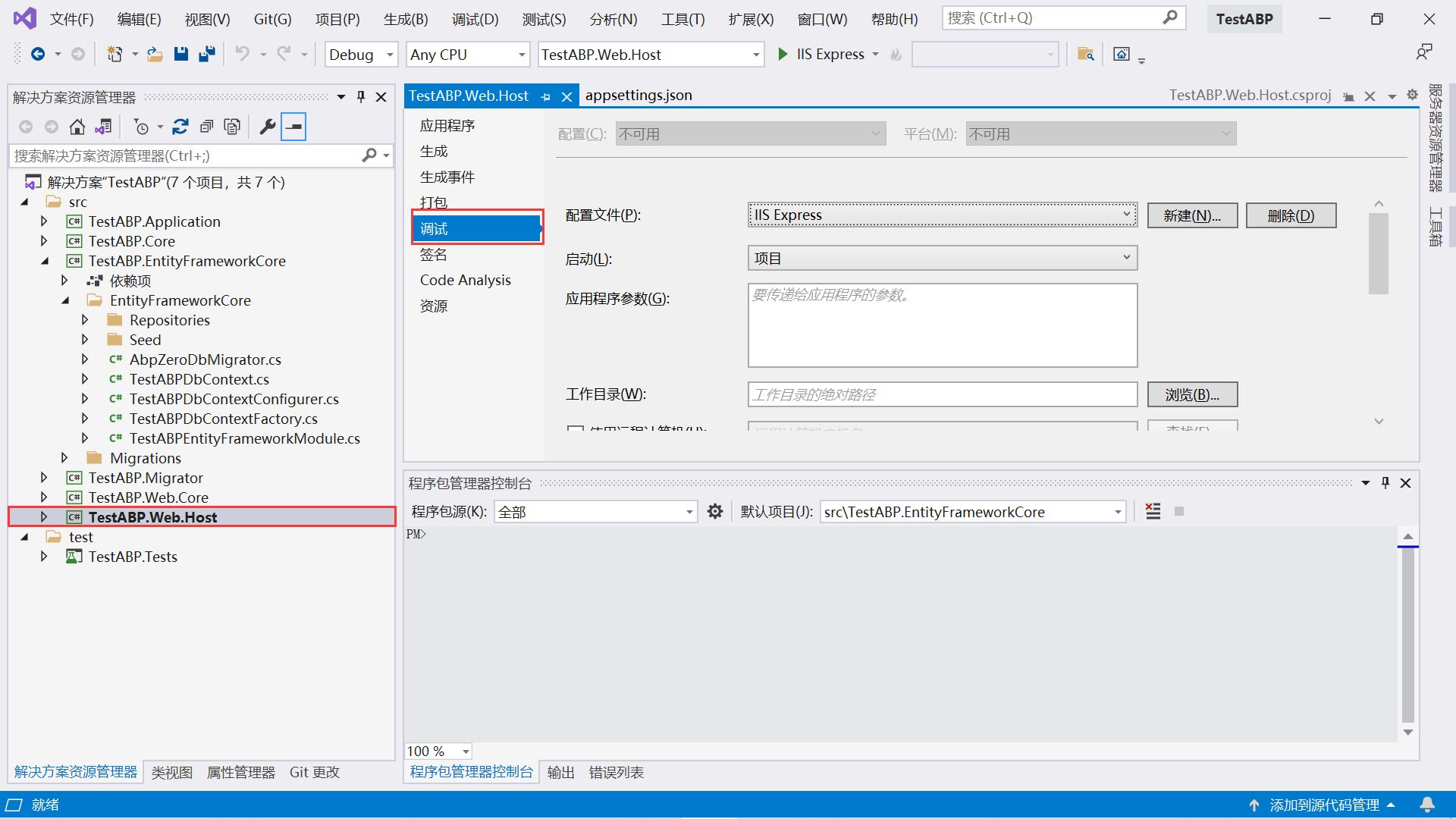
Task: Click the Pending Changes Filter clock icon
Action: [x=141, y=127]
